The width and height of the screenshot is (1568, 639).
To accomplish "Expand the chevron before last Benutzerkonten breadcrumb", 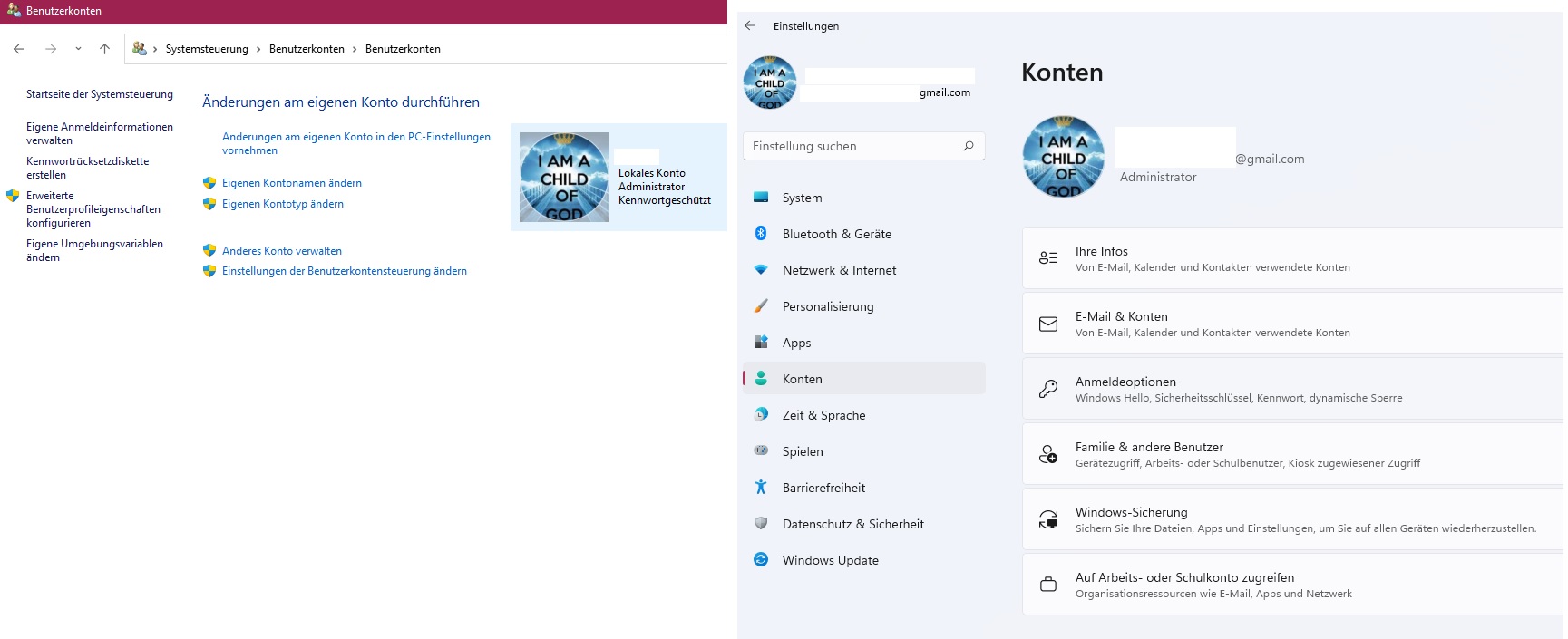I will (x=355, y=49).
